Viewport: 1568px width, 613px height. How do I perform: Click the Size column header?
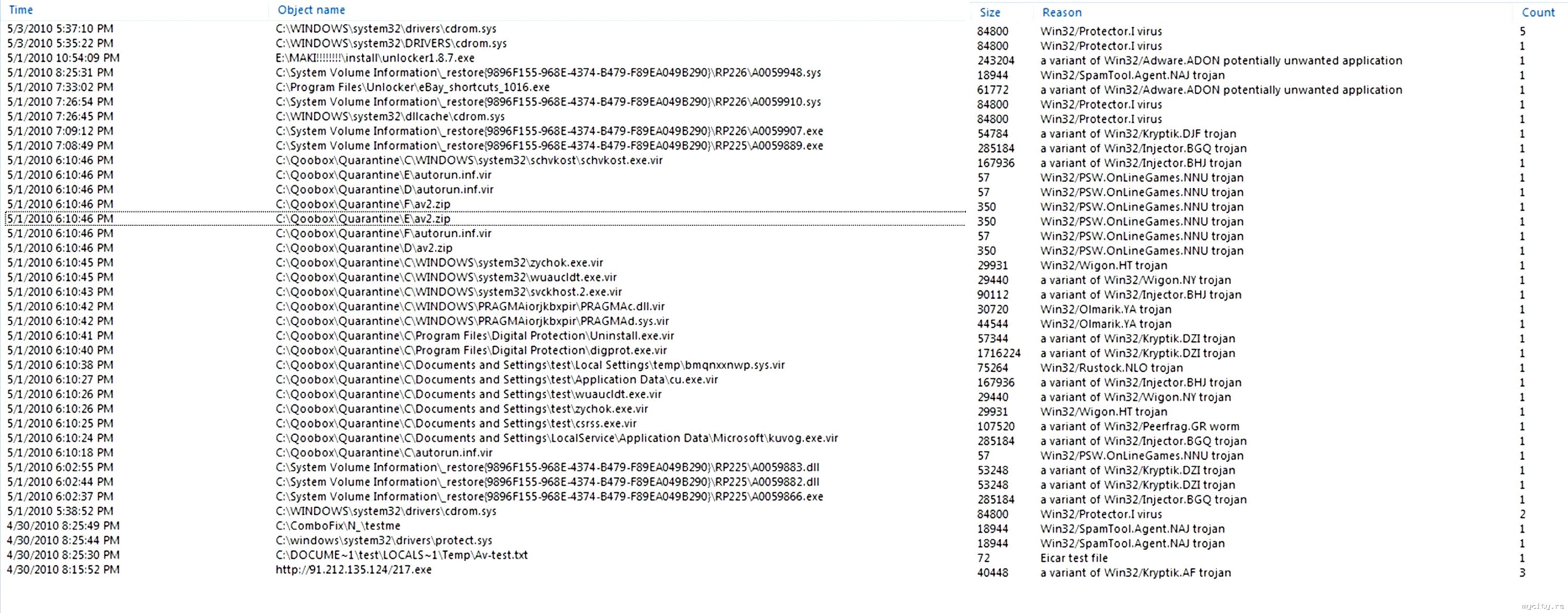point(990,12)
